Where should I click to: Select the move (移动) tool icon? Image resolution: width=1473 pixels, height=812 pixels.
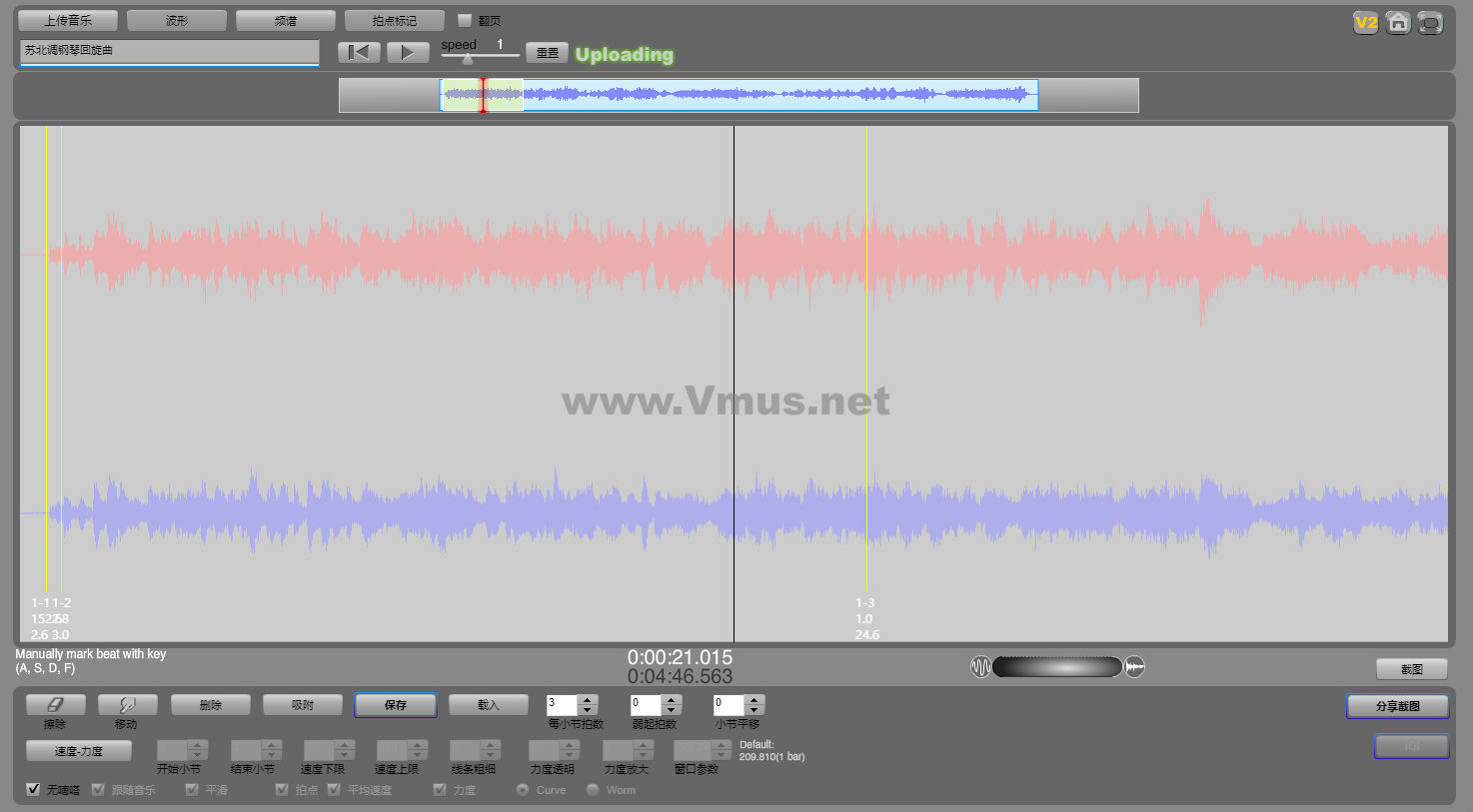[x=127, y=705]
